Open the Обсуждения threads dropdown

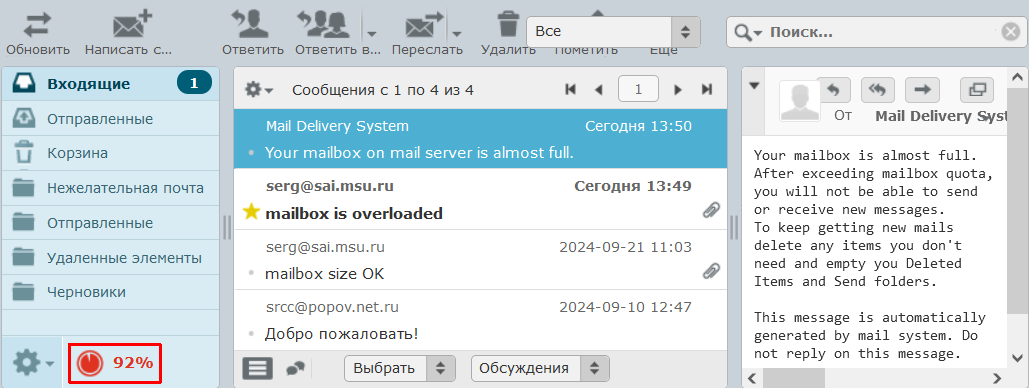540,368
